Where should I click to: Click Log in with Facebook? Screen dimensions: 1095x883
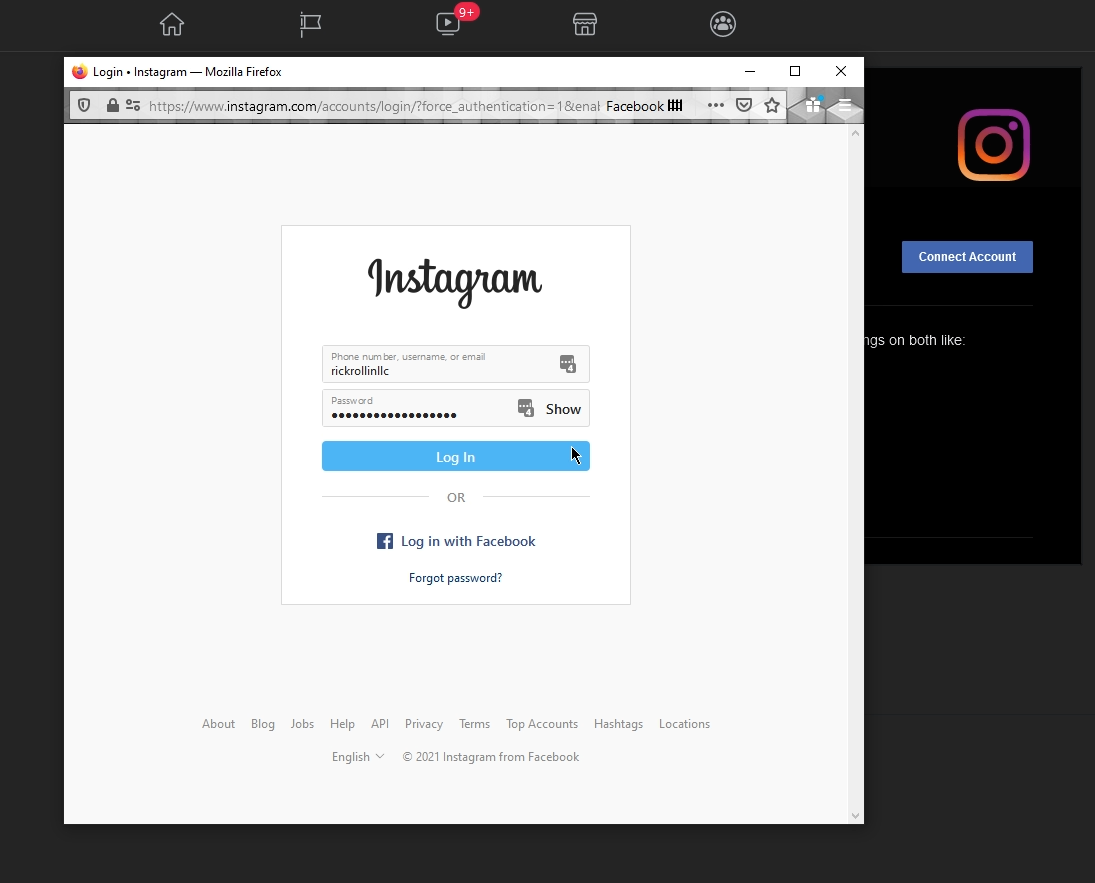[456, 541]
